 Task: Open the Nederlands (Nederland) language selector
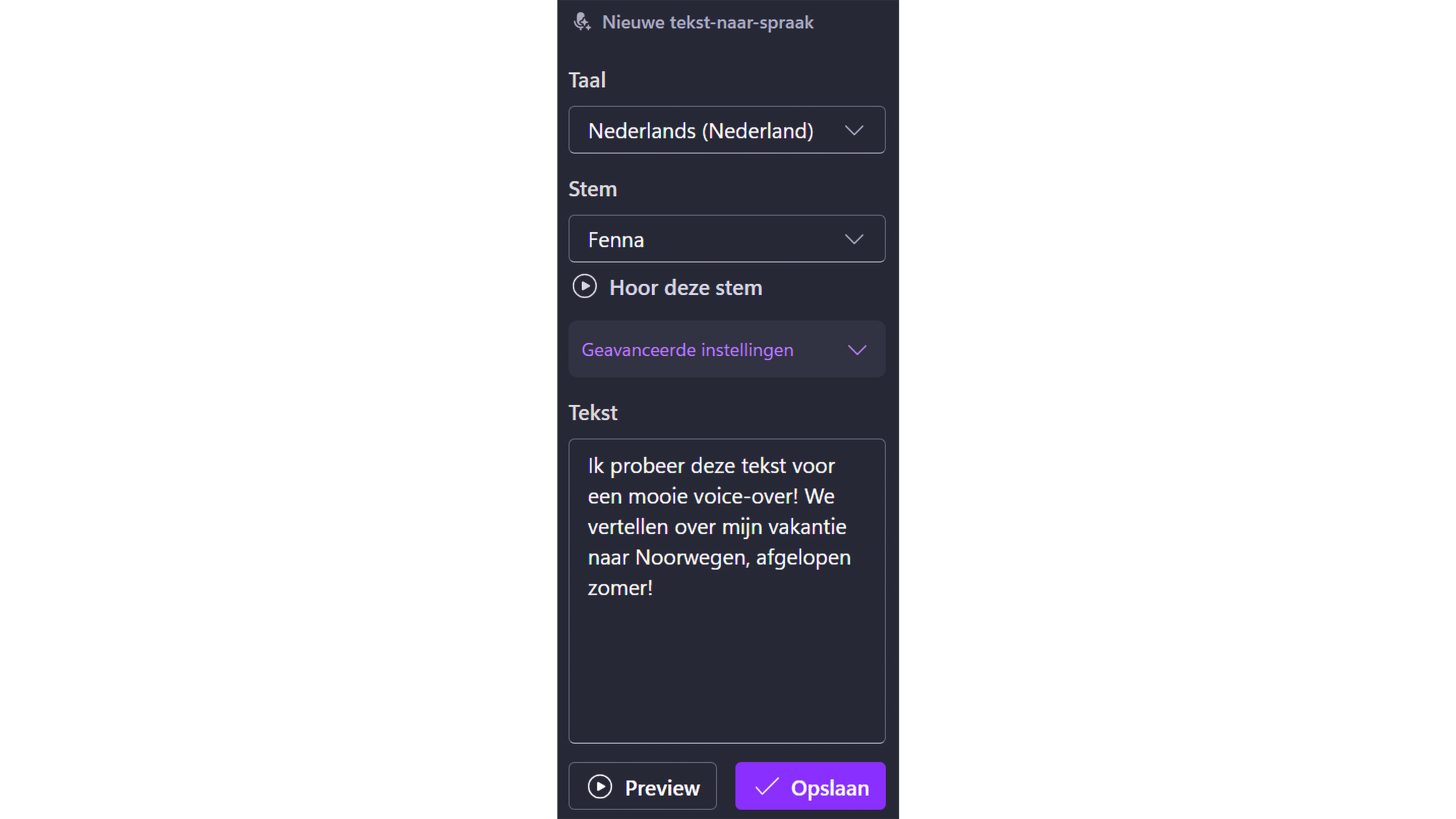701,131
